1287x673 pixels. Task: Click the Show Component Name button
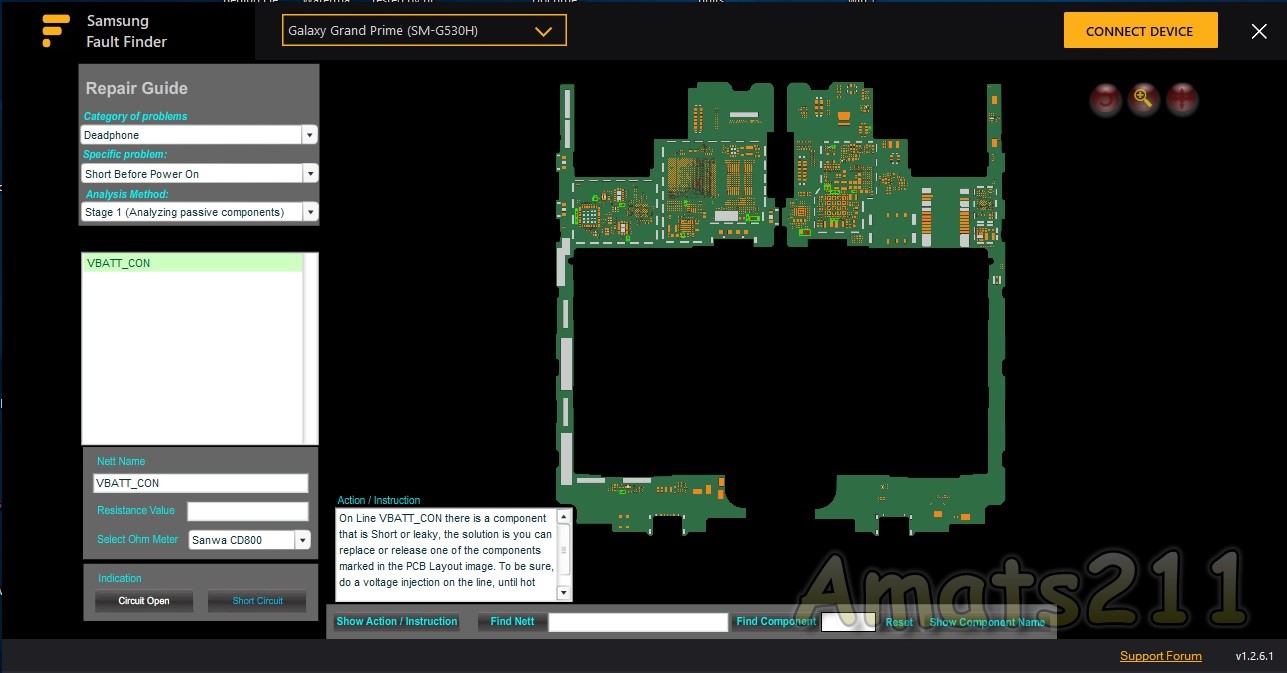point(987,622)
